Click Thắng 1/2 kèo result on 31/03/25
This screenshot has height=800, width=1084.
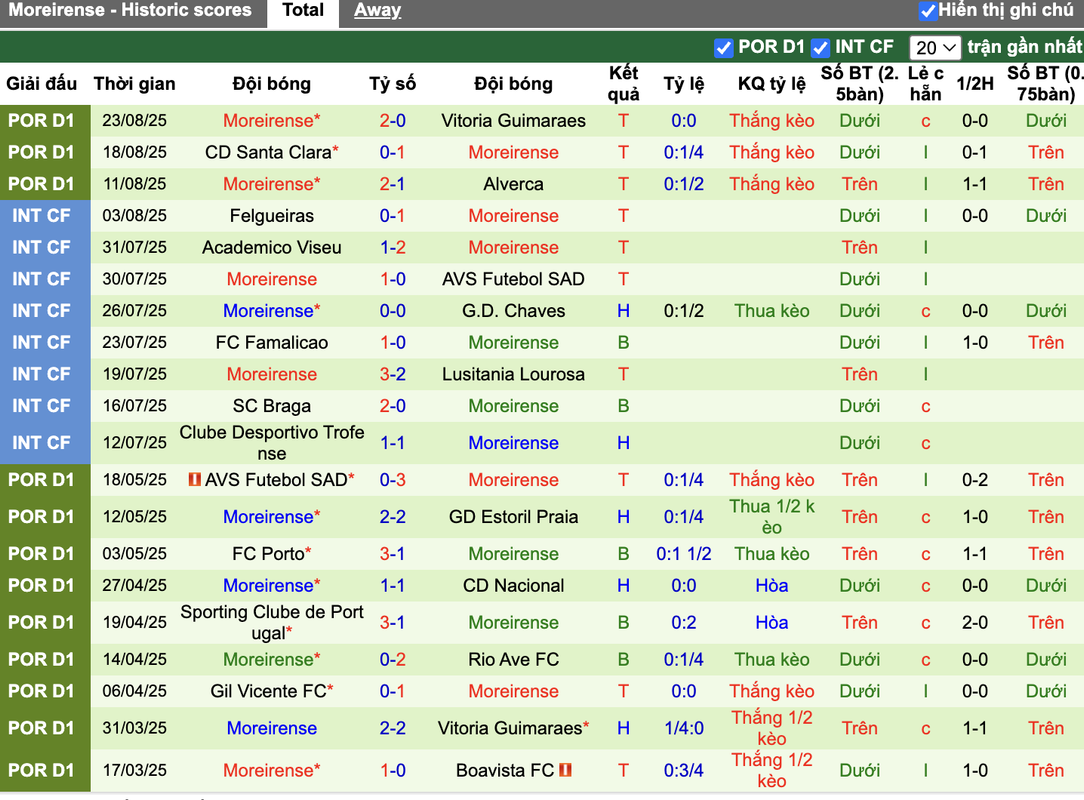[x=772, y=729]
